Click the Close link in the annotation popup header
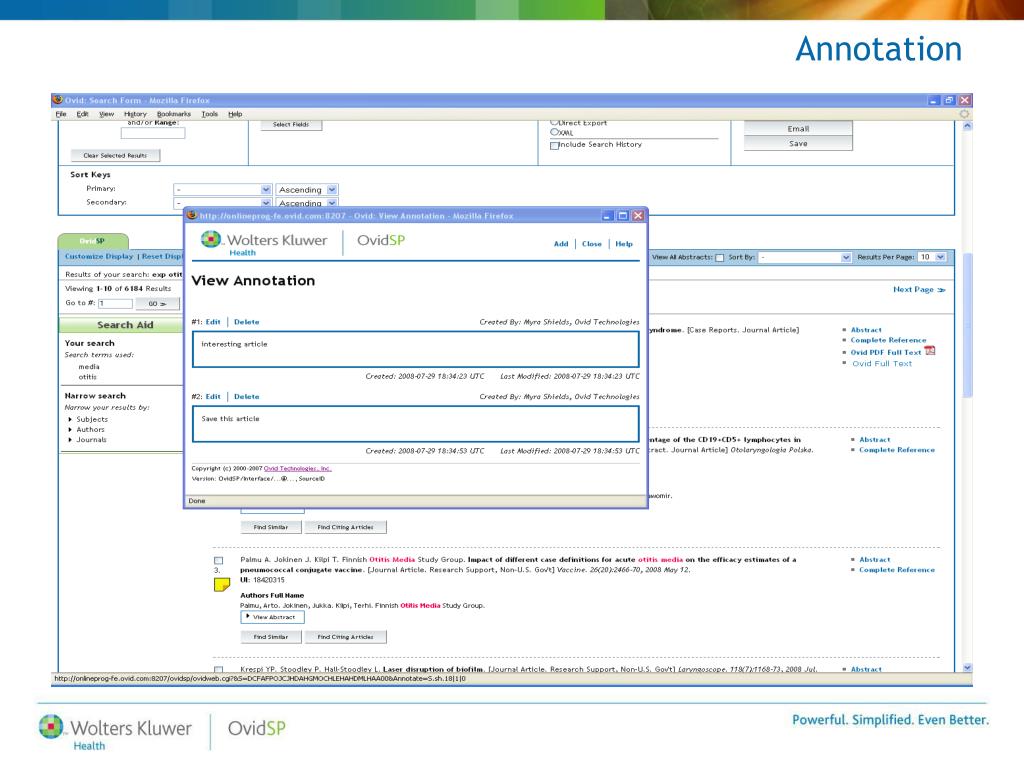 coord(592,244)
